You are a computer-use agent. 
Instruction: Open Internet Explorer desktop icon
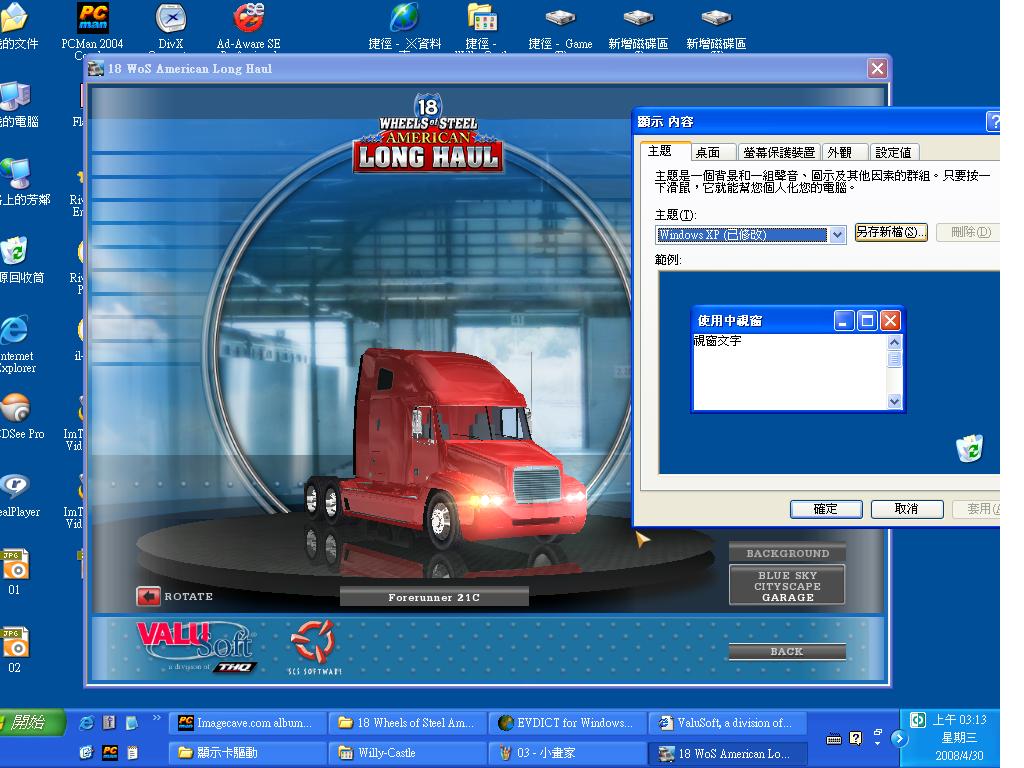click(x=14, y=330)
